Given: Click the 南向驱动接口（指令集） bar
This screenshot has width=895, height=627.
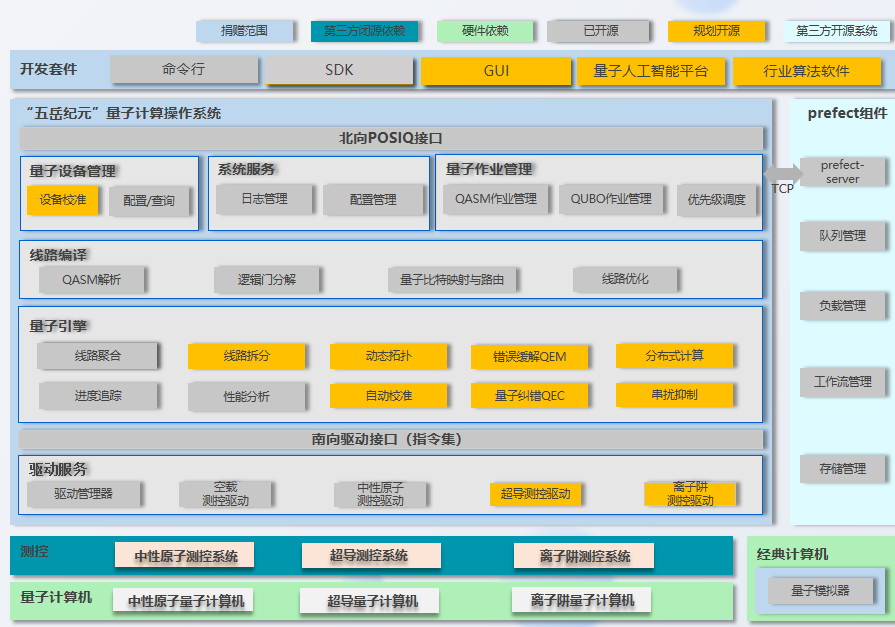Looking at the screenshot, I should click(391, 439).
